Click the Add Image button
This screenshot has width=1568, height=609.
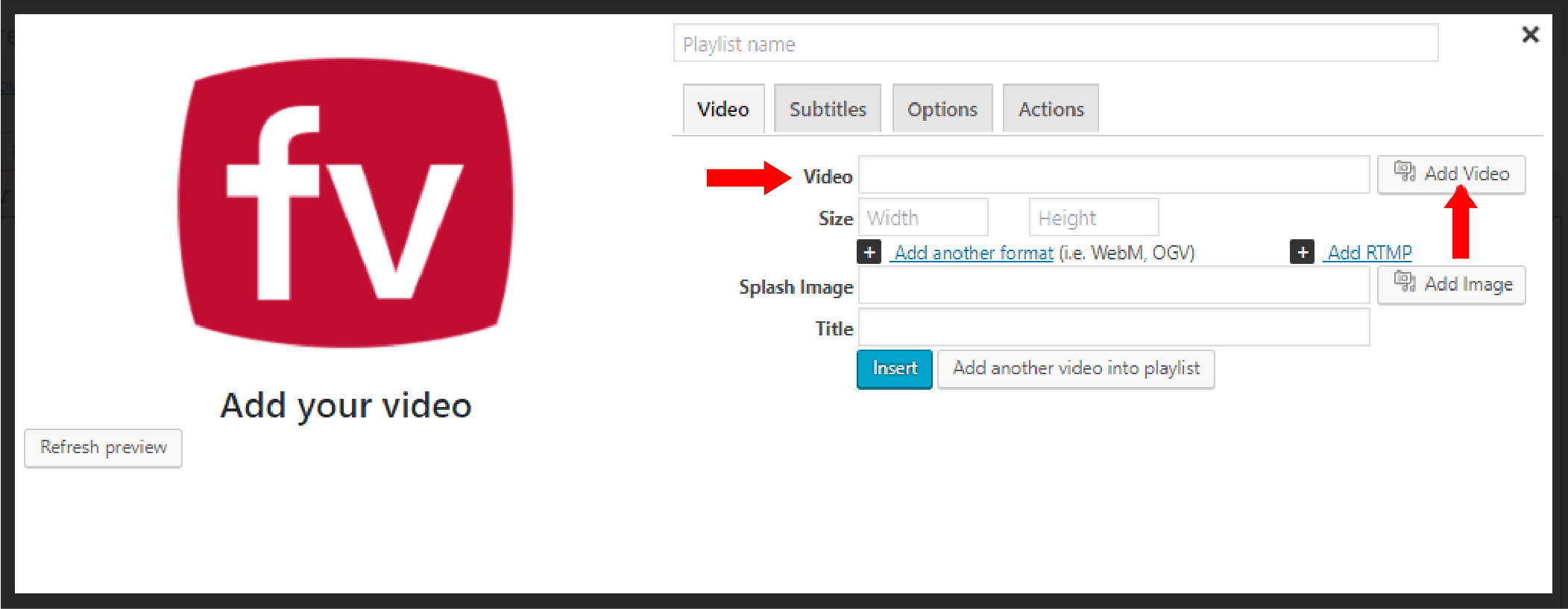click(1451, 285)
